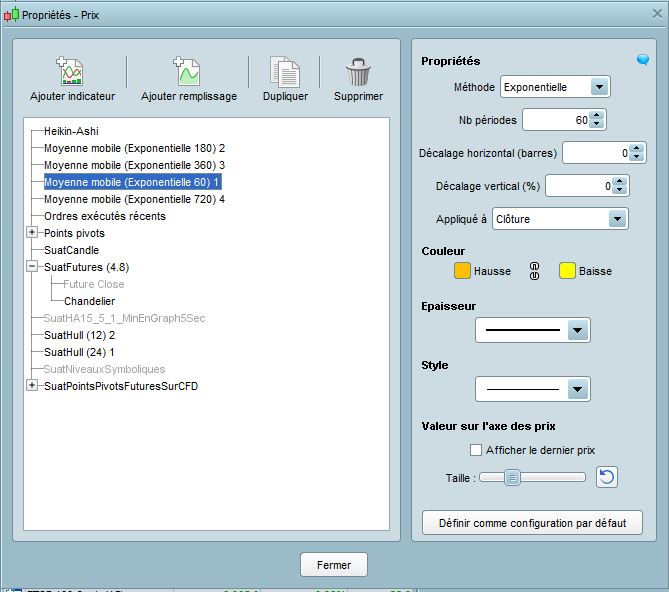Viewport: 669px width, 592px height.
Task: Select the SuatCandle item
Action: point(71,250)
